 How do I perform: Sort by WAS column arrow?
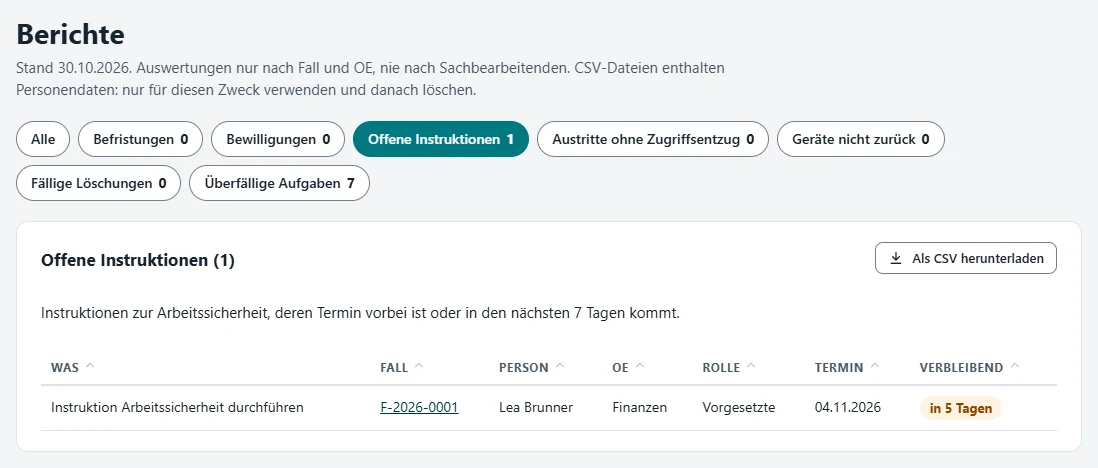[x=90, y=366]
